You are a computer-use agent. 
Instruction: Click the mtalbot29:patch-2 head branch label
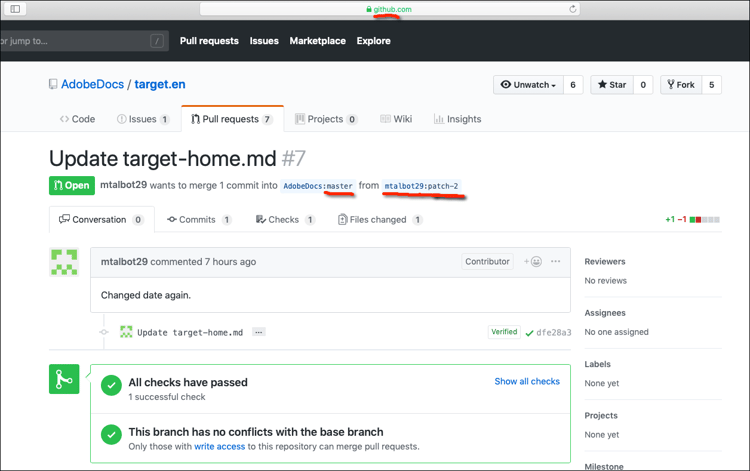pyautogui.click(x=421, y=186)
